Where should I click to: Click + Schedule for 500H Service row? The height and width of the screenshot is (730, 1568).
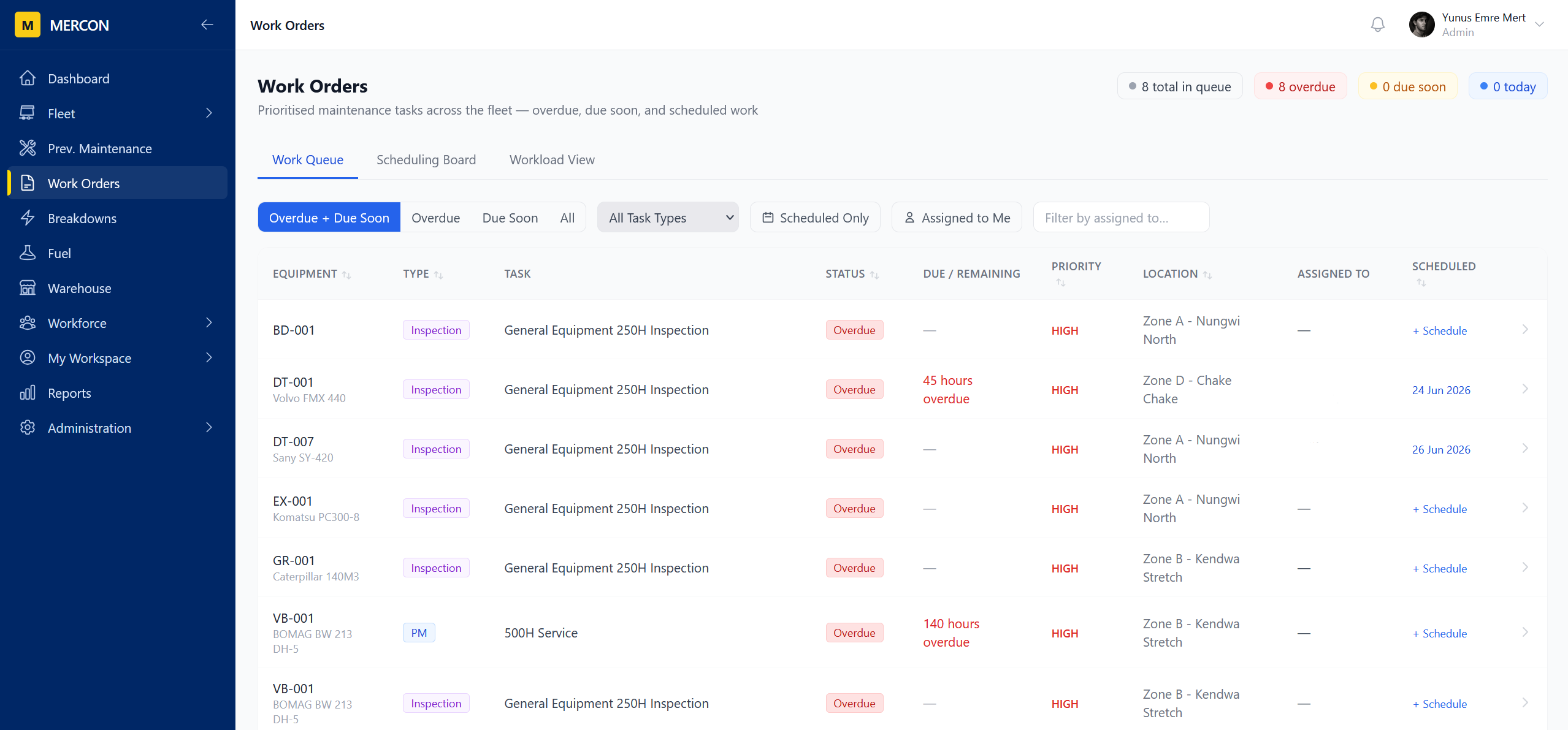(x=1439, y=634)
